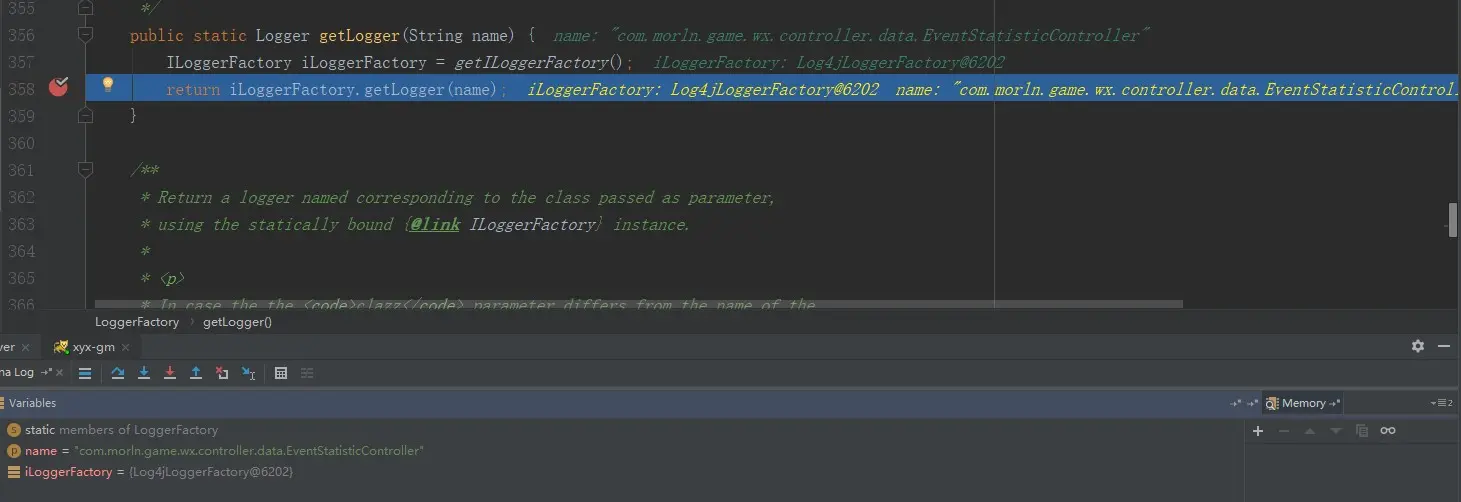Hide the debug tool window with minimize icon
This screenshot has width=1461, height=502.
[1444, 346]
